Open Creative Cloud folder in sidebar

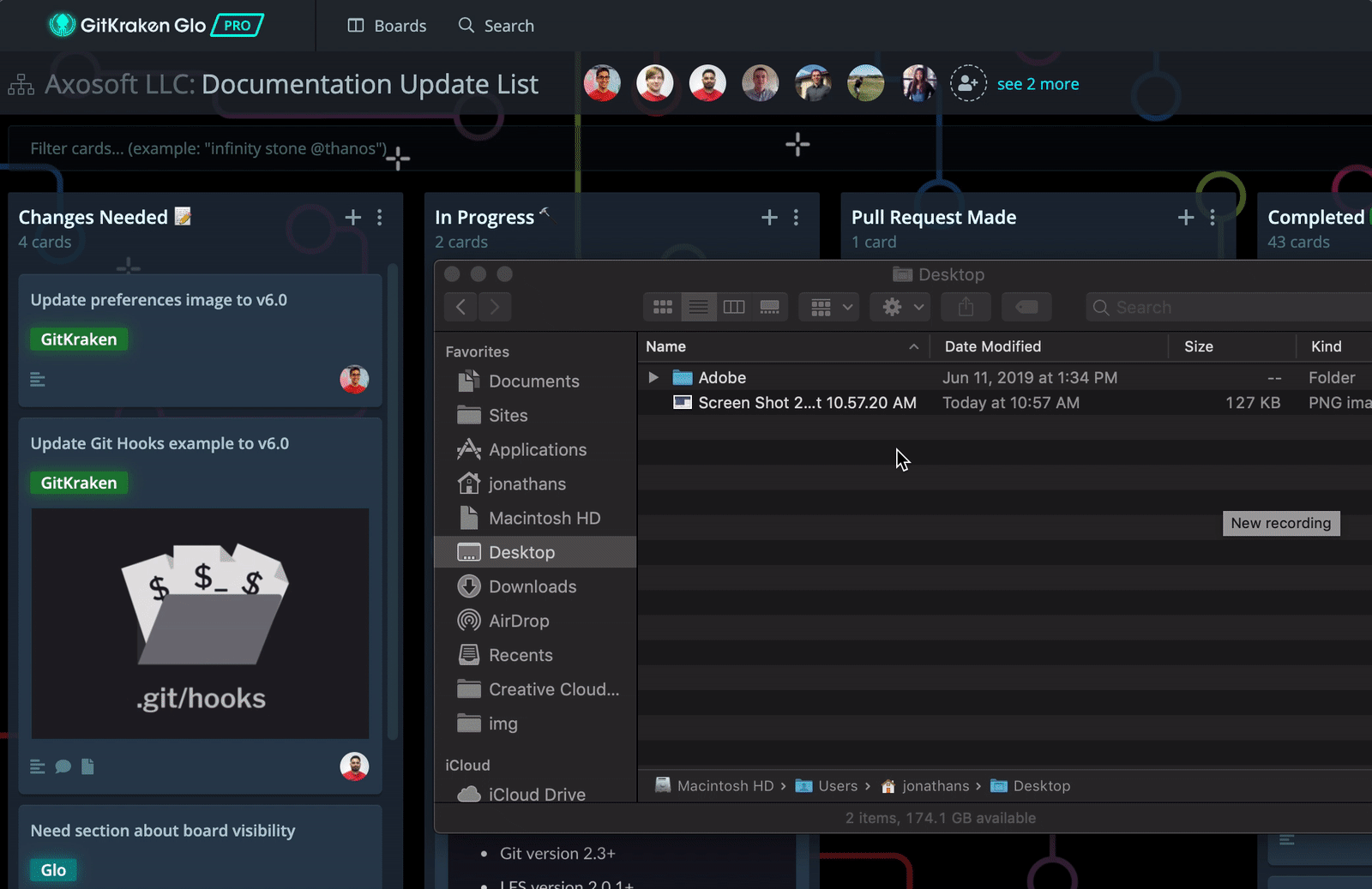coord(535,689)
